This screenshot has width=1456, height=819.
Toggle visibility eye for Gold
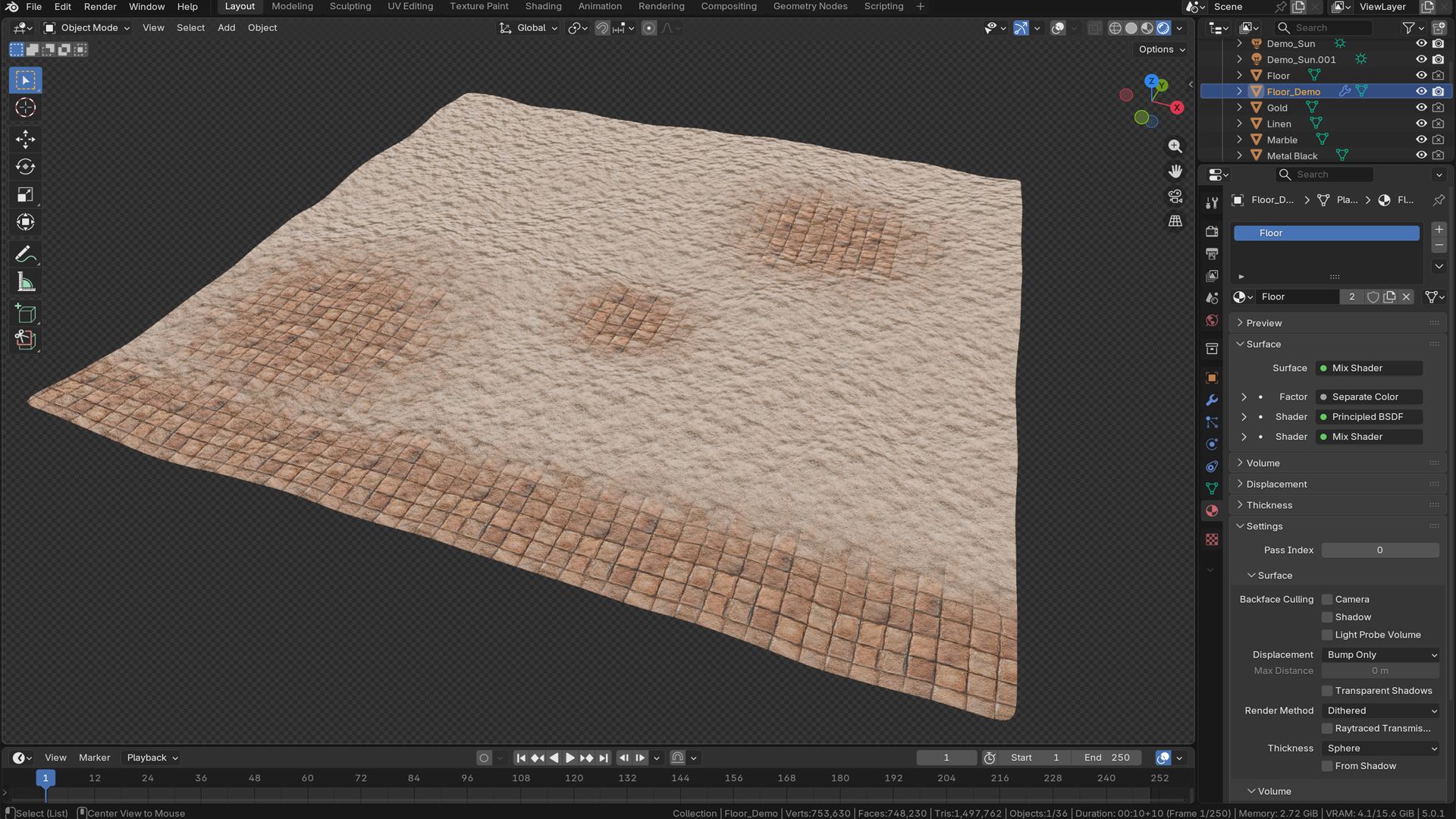pyautogui.click(x=1422, y=108)
